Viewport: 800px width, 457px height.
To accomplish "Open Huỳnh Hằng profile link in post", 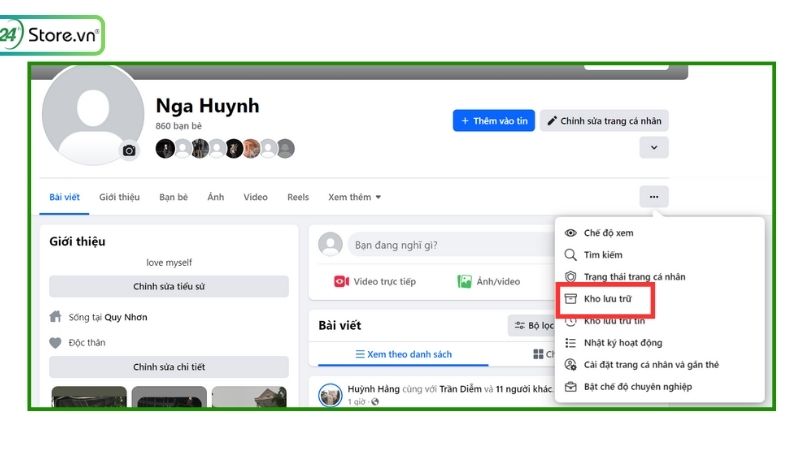I will tap(373, 389).
